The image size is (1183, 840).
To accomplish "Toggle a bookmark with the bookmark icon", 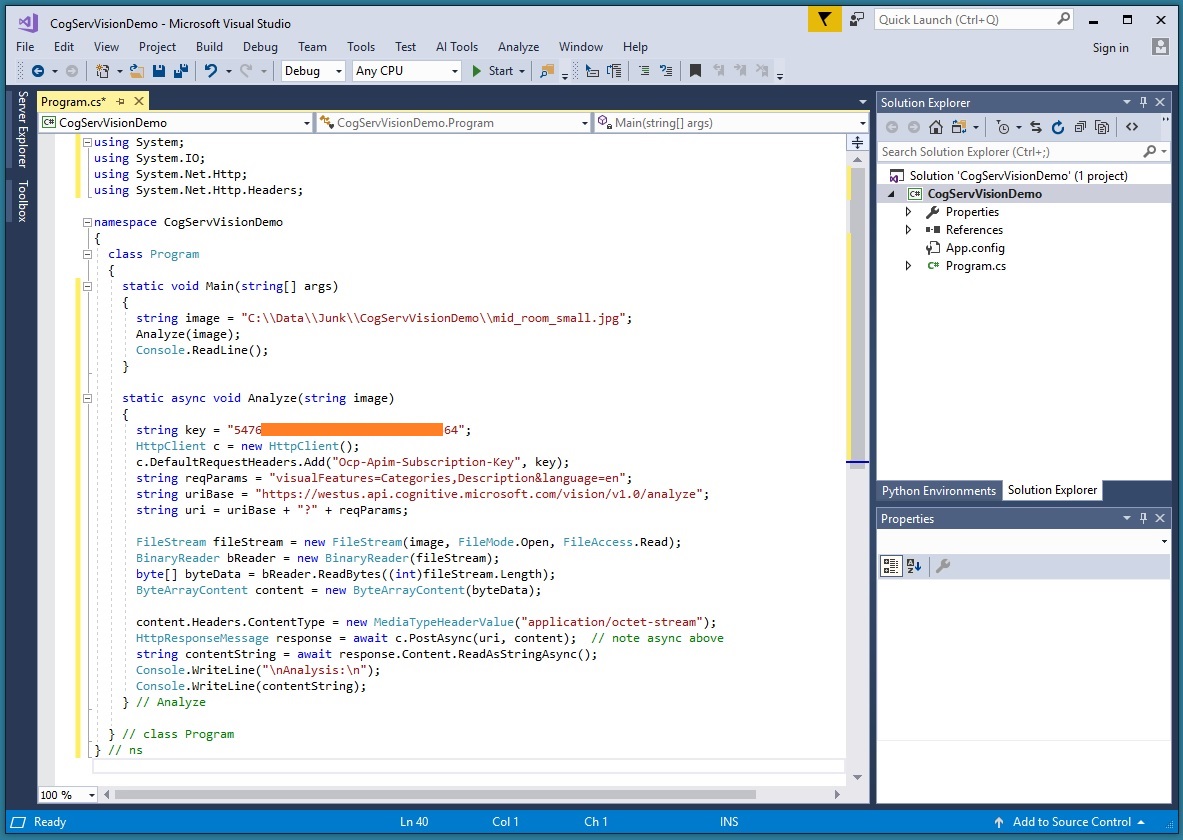I will pyautogui.click(x=695, y=71).
